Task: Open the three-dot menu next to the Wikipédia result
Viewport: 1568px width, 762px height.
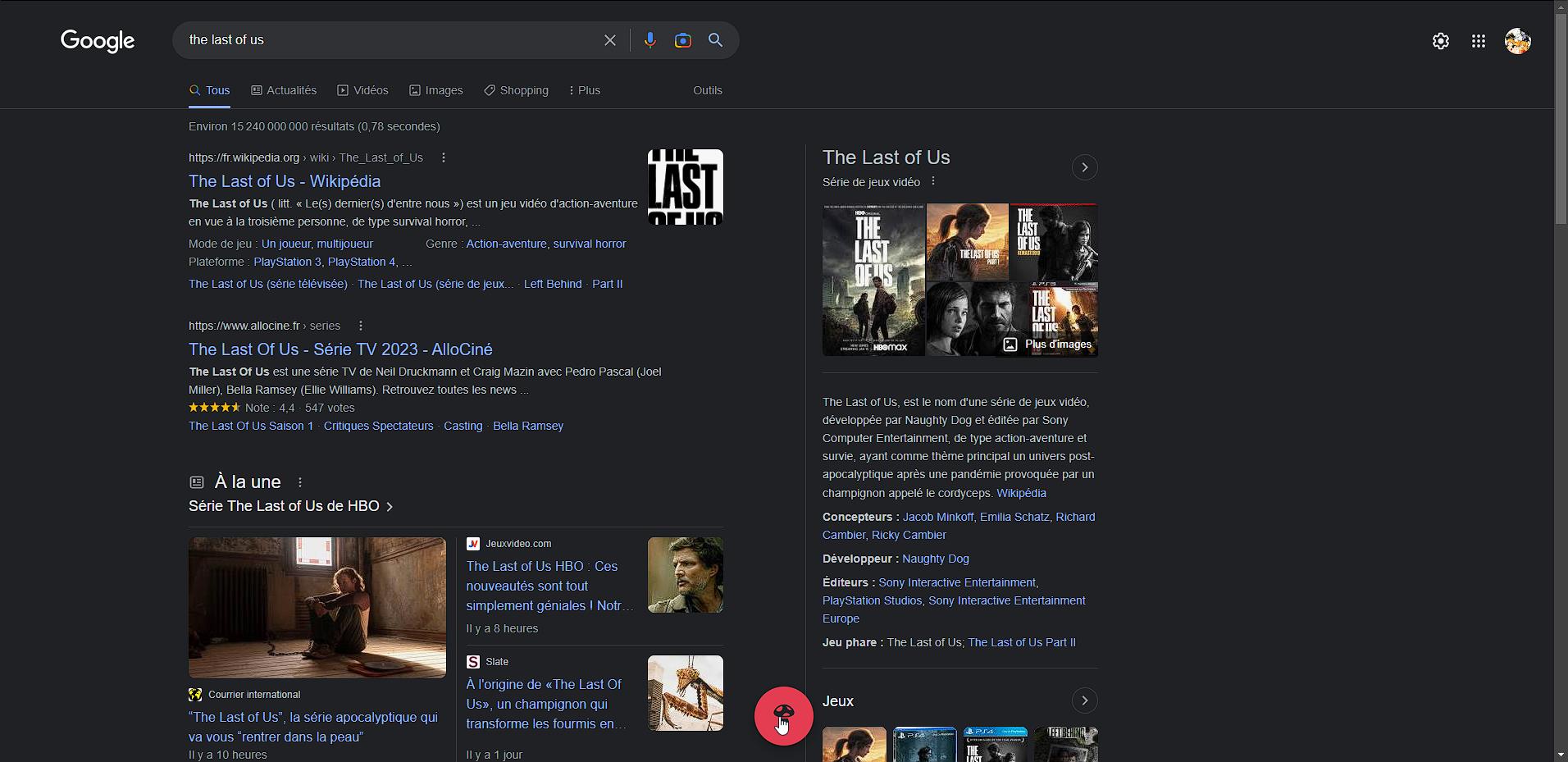Action: coord(443,157)
